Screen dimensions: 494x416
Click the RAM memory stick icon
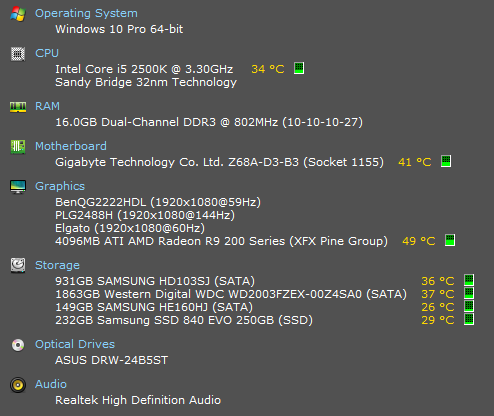(18, 107)
